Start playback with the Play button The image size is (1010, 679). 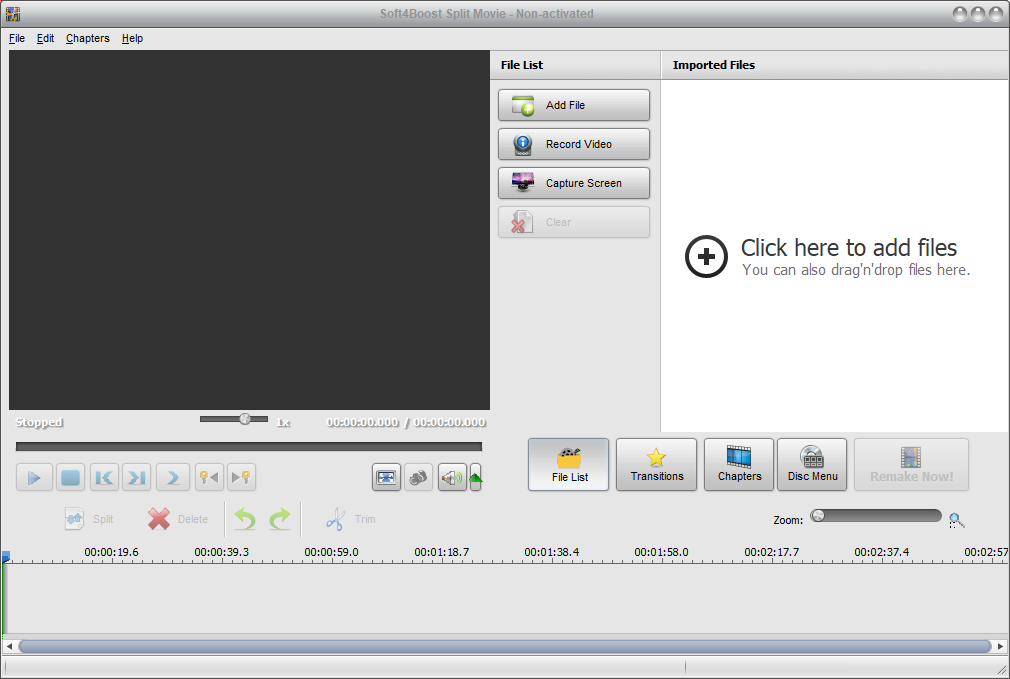[x=34, y=477]
